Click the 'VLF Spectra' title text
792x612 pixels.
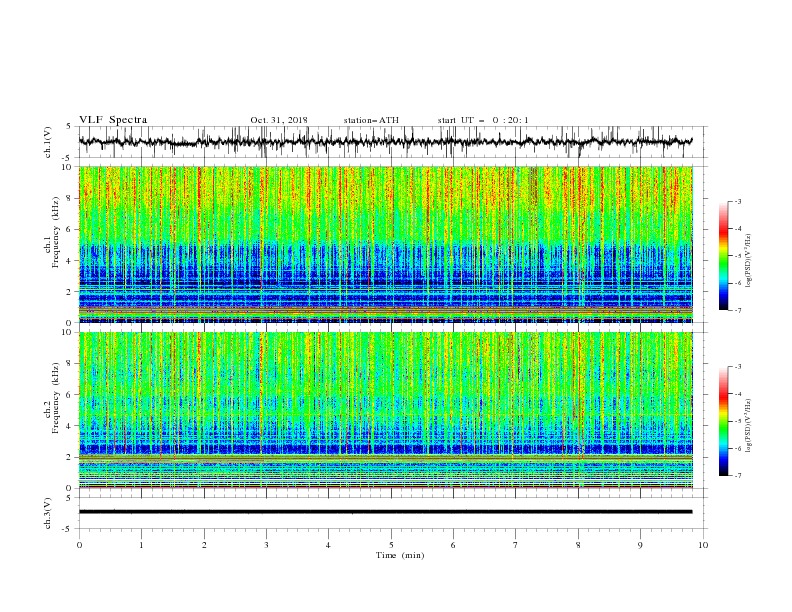113,120
